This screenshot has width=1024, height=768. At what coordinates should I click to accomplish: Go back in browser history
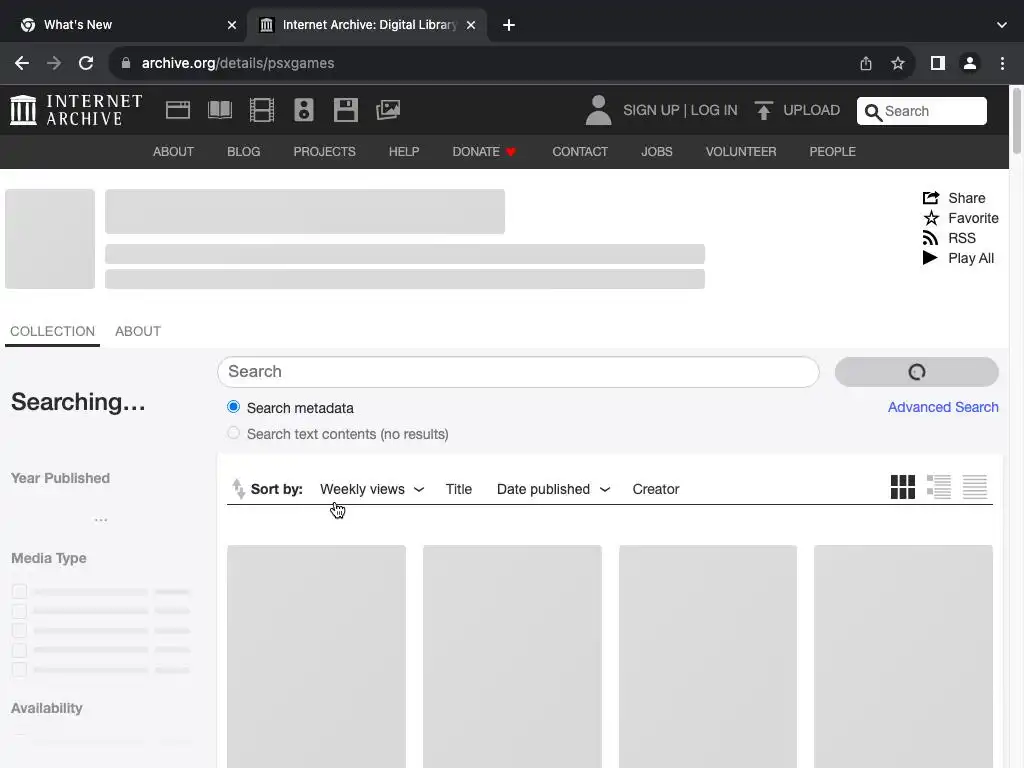pyautogui.click(x=22, y=63)
